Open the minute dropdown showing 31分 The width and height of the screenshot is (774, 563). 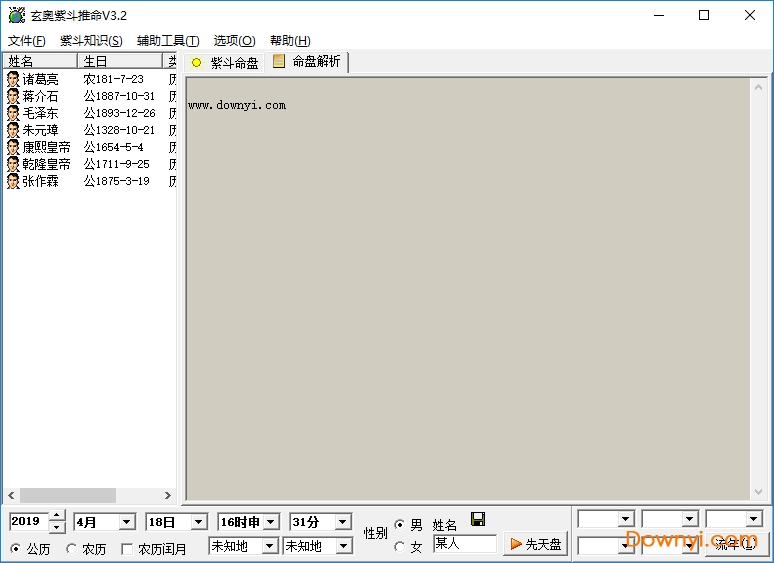342,522
